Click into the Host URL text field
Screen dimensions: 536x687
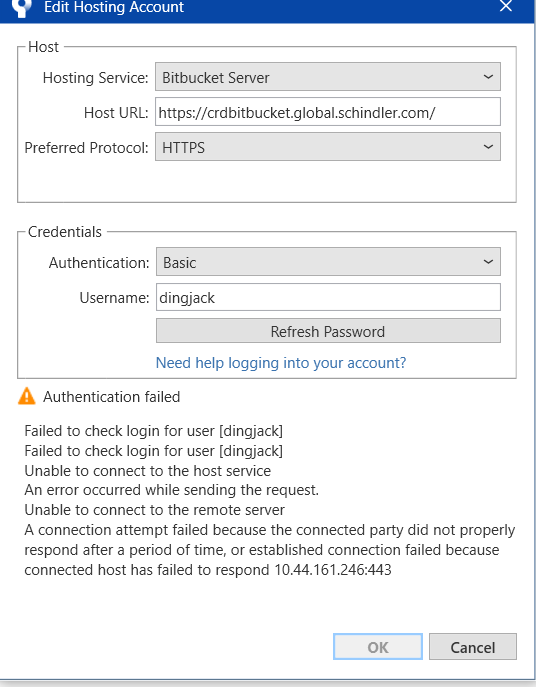[328, 112]
